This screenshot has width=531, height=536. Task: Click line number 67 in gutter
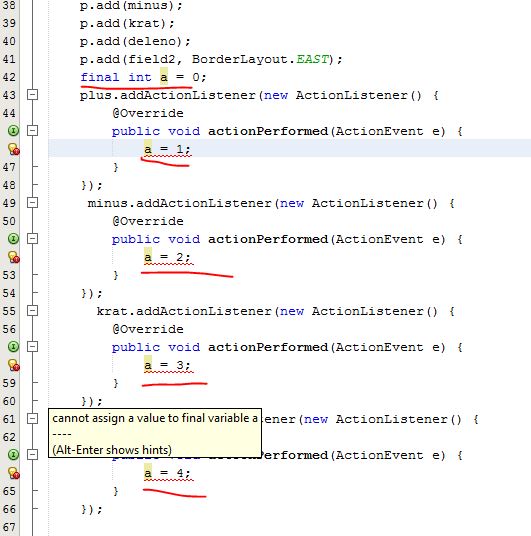(x=9, y=527)
